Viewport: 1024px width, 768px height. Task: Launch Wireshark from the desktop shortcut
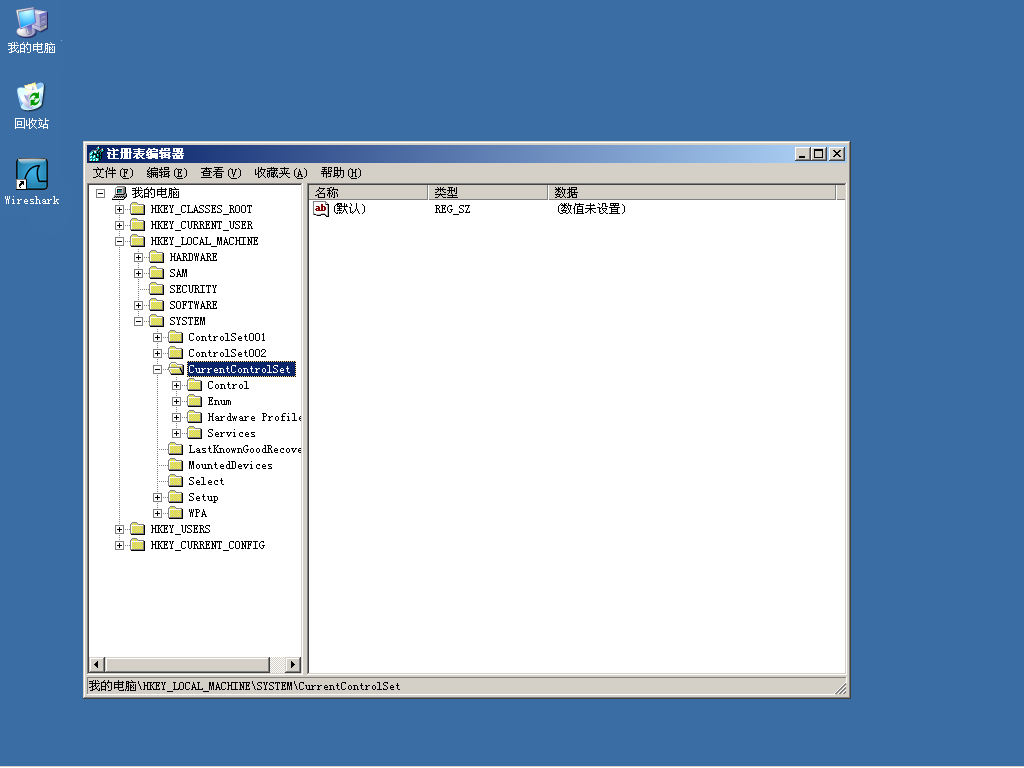(x=31, y=182)
